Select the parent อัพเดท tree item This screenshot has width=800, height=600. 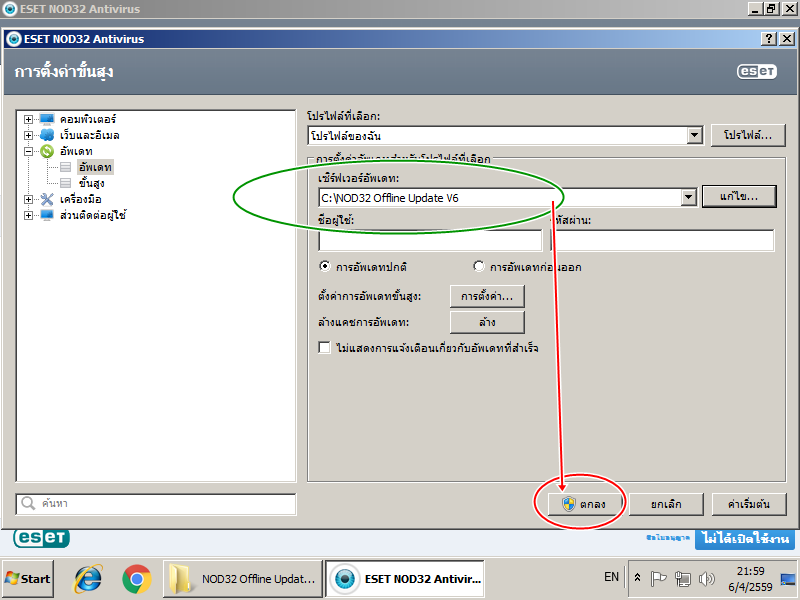point(76,151)
